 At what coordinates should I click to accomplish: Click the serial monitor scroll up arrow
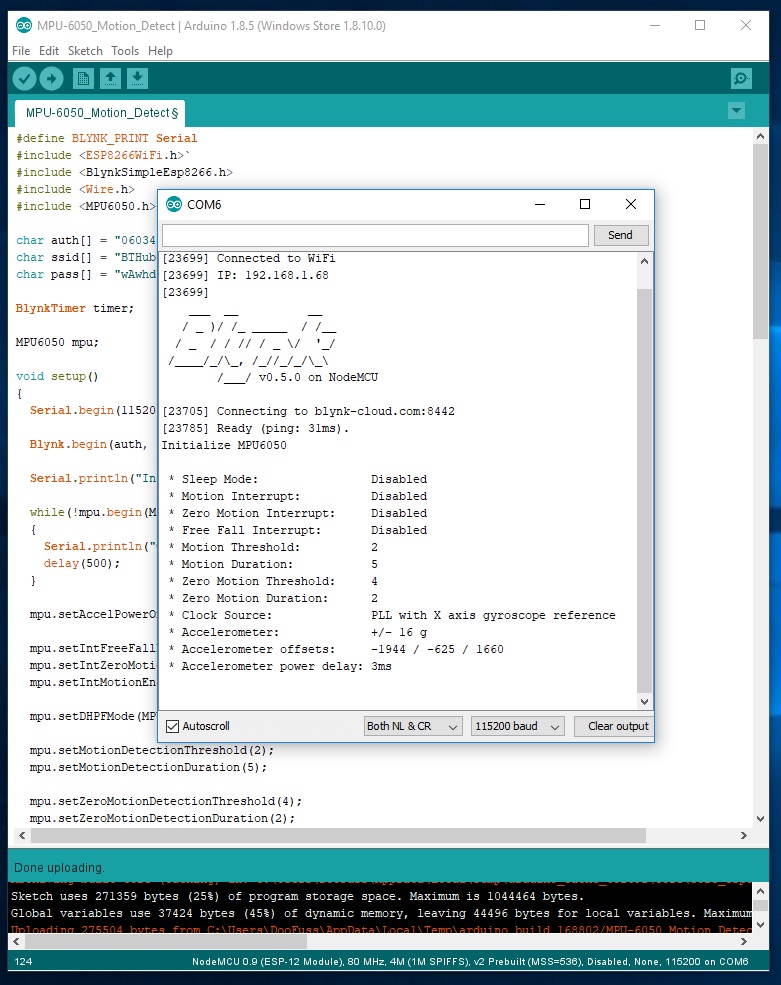point(644,261)
